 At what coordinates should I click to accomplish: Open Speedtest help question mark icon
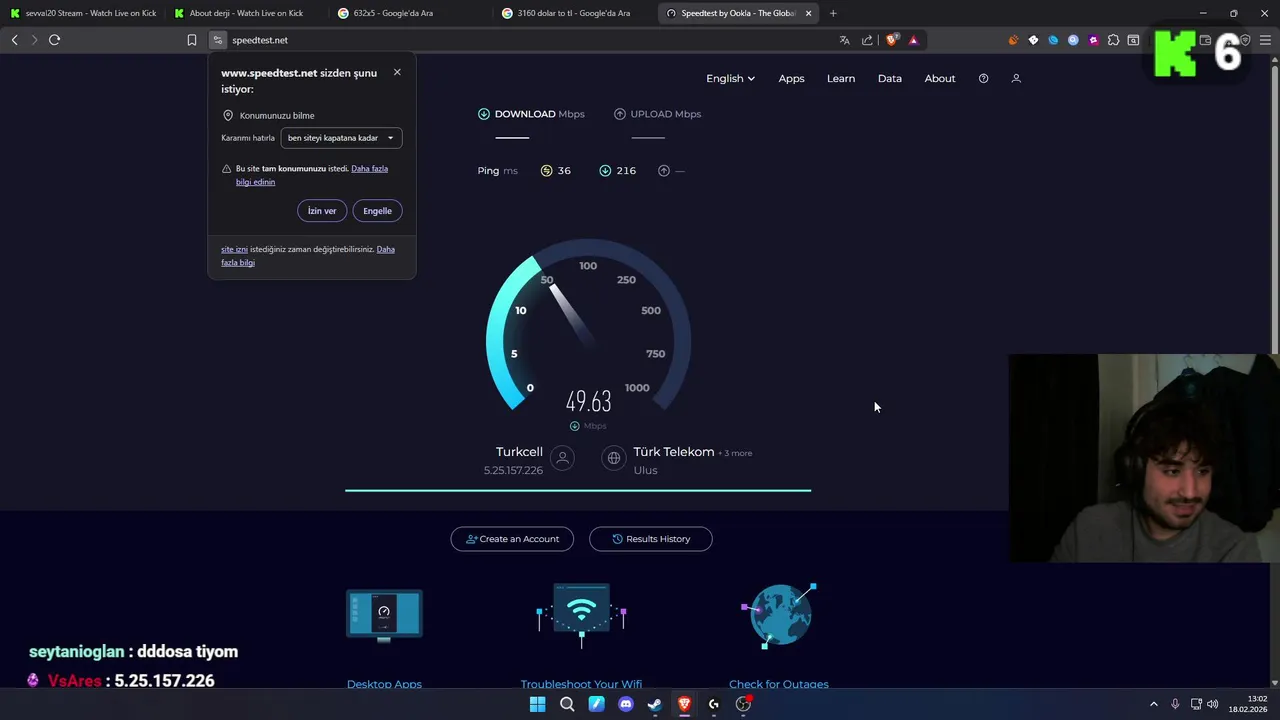[x=983, y=78]
